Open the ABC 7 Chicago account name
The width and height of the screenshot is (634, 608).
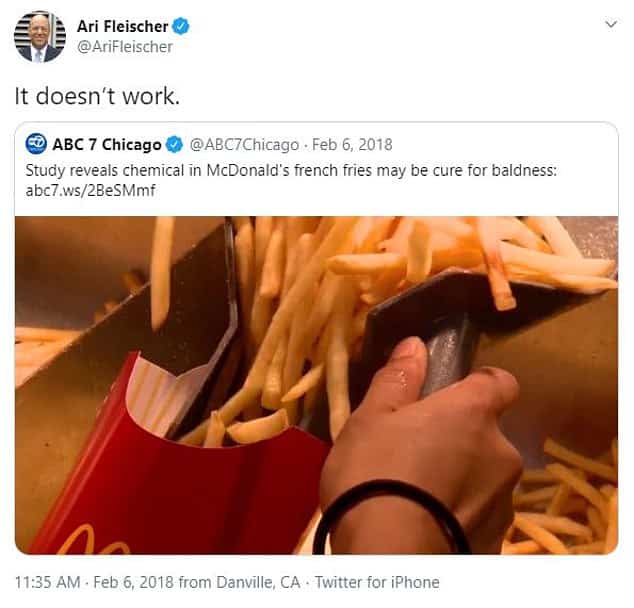(x=107, y=144)
